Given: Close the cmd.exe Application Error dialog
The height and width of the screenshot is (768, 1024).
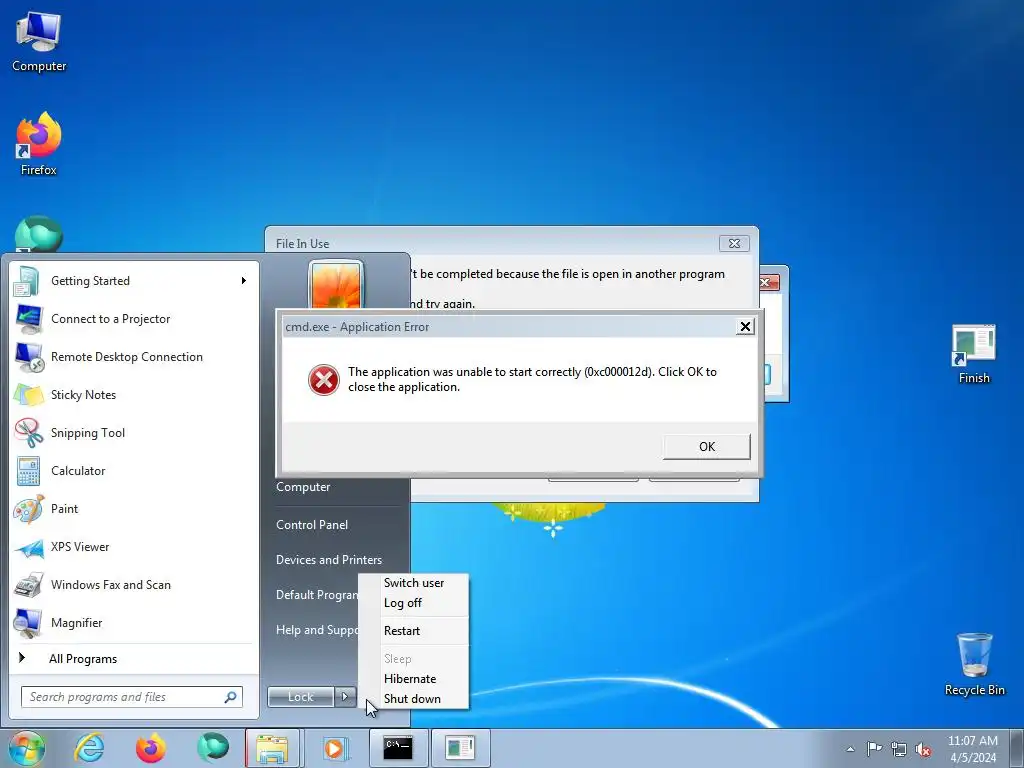Looking at the screenshot, I should 745,327.
